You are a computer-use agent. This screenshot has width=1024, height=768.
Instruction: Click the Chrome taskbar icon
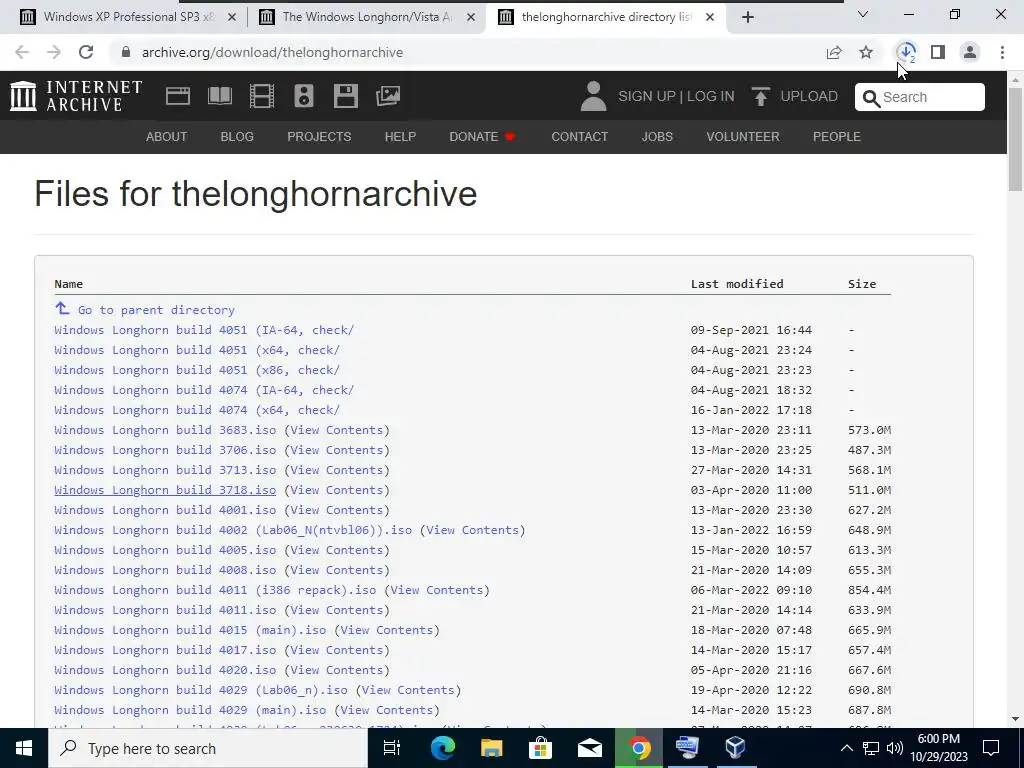click(x=639, y=748)
